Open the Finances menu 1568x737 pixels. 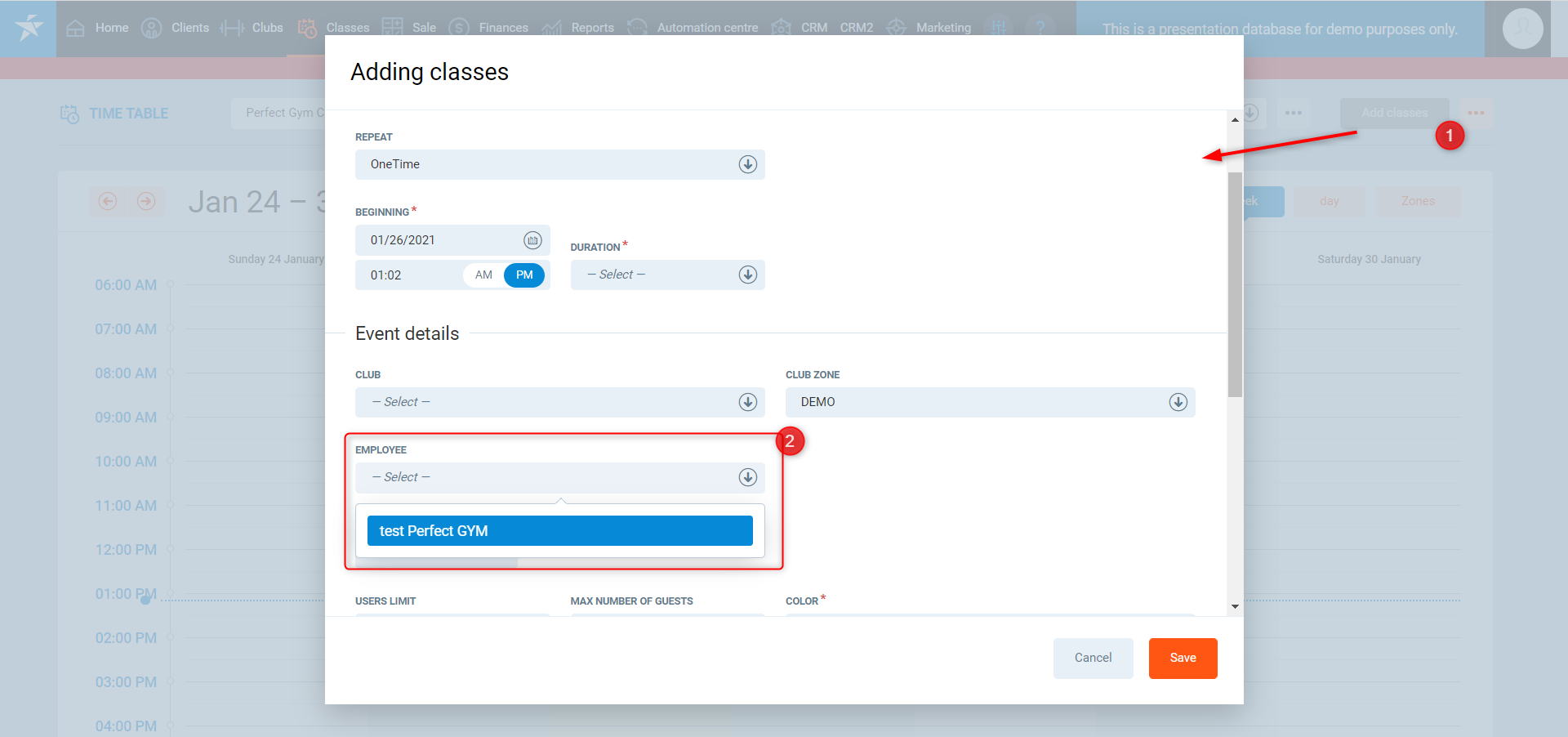point(503,28)
